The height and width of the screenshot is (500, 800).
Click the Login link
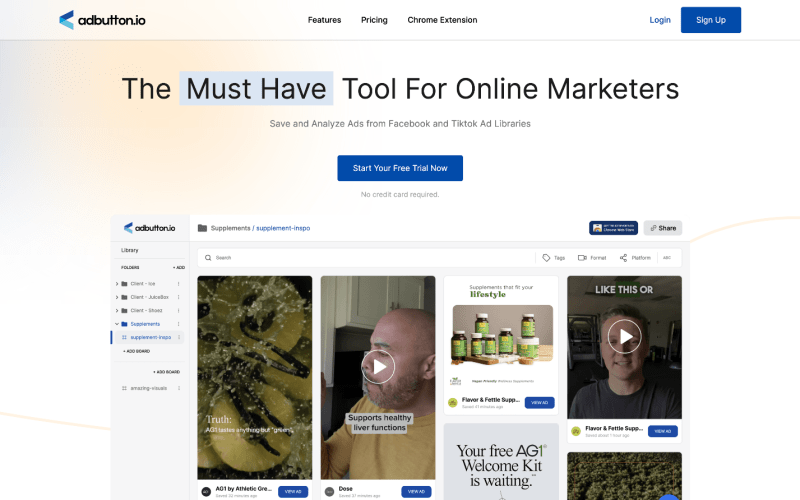(x=660, y=20)
